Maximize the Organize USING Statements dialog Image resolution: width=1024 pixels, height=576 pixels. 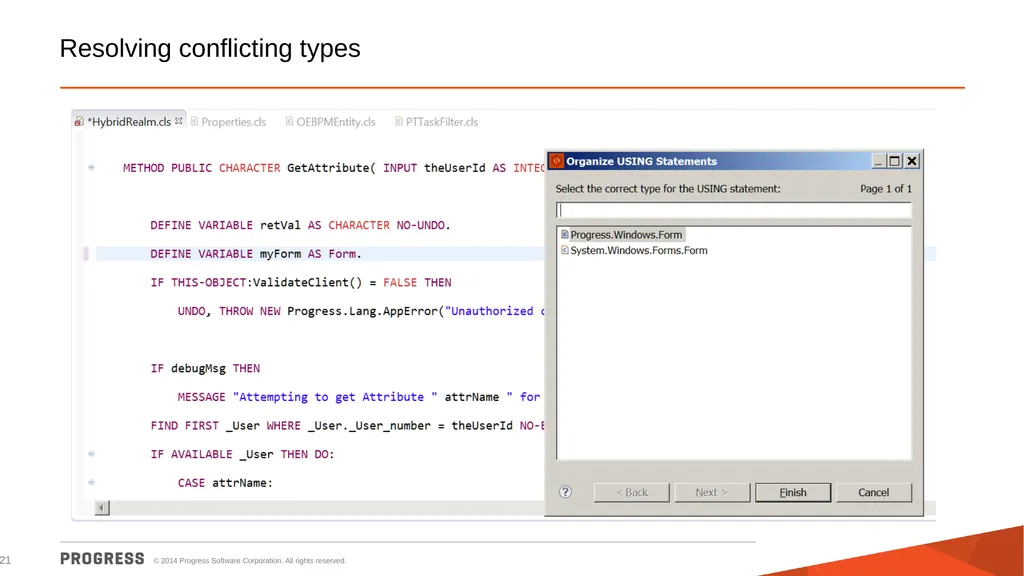895,161
